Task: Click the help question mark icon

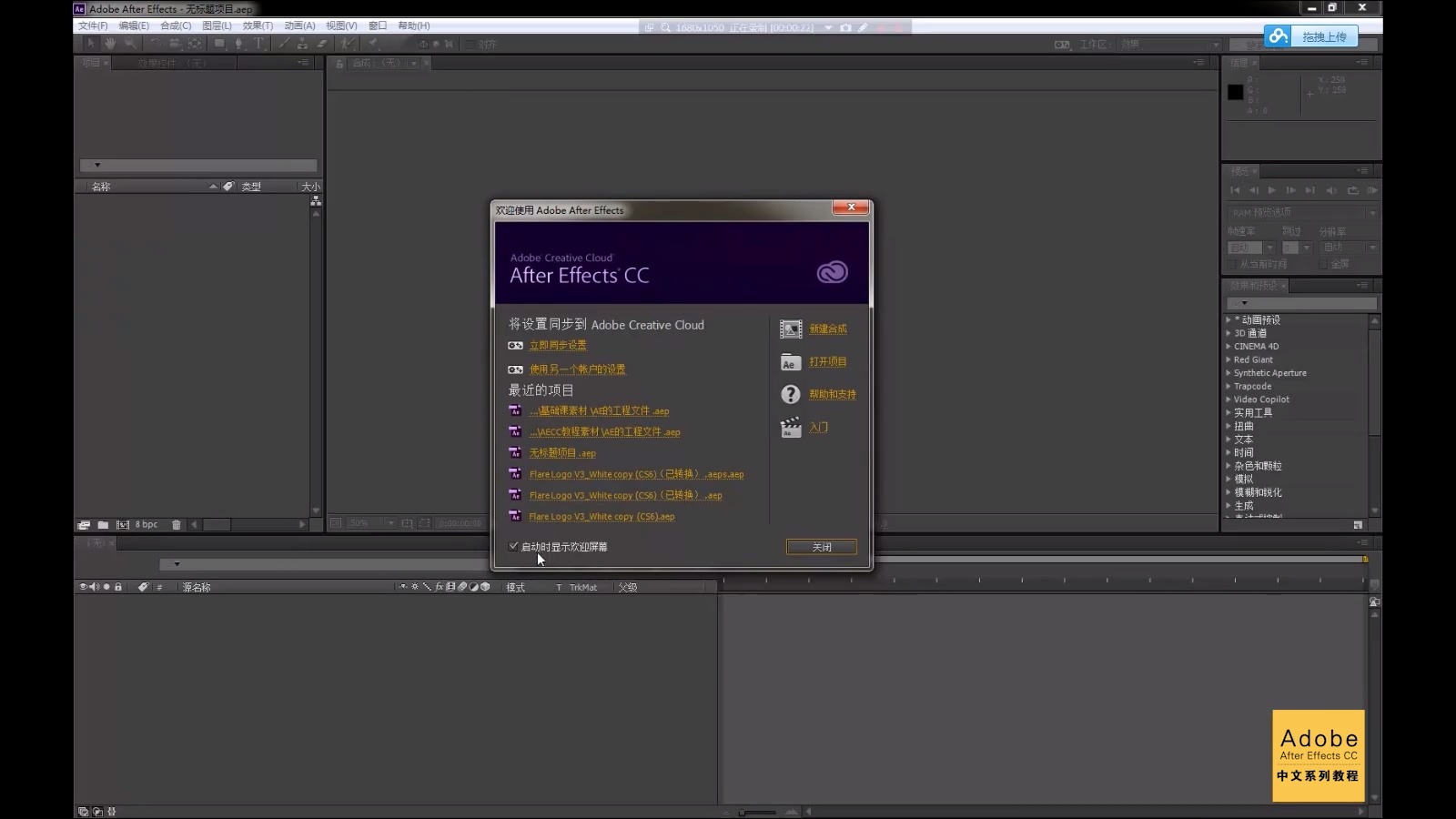Action: coord(791,394)
